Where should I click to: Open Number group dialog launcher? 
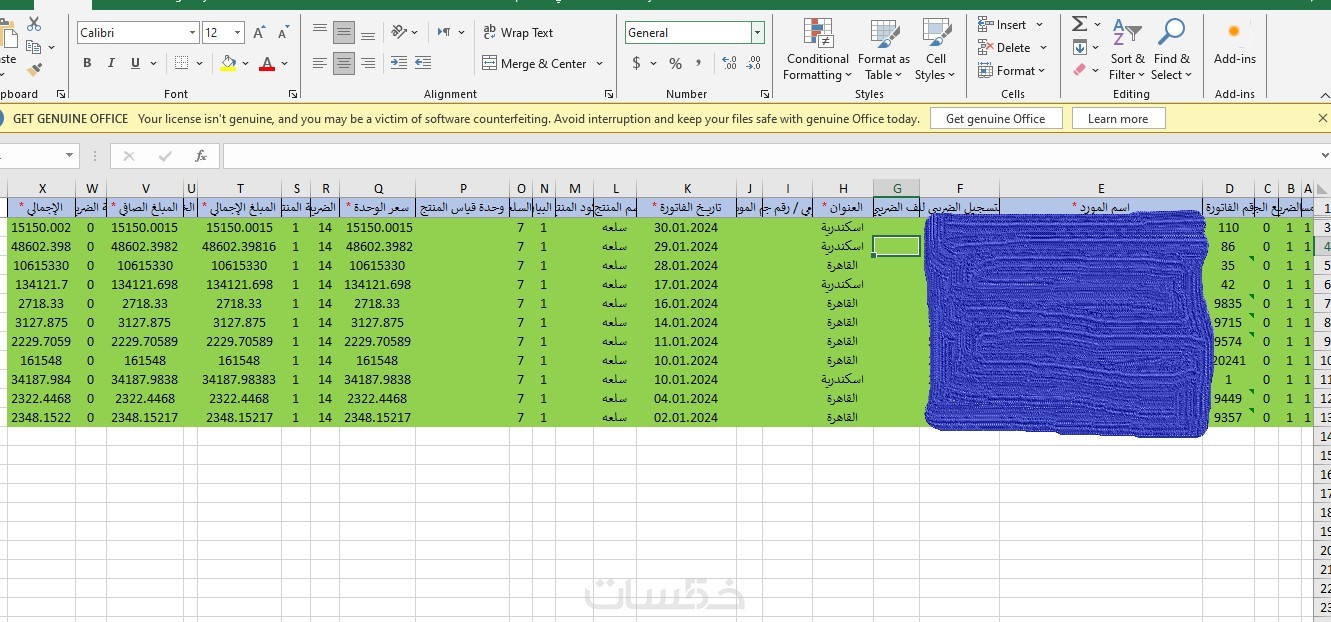(x=765, y=94)
